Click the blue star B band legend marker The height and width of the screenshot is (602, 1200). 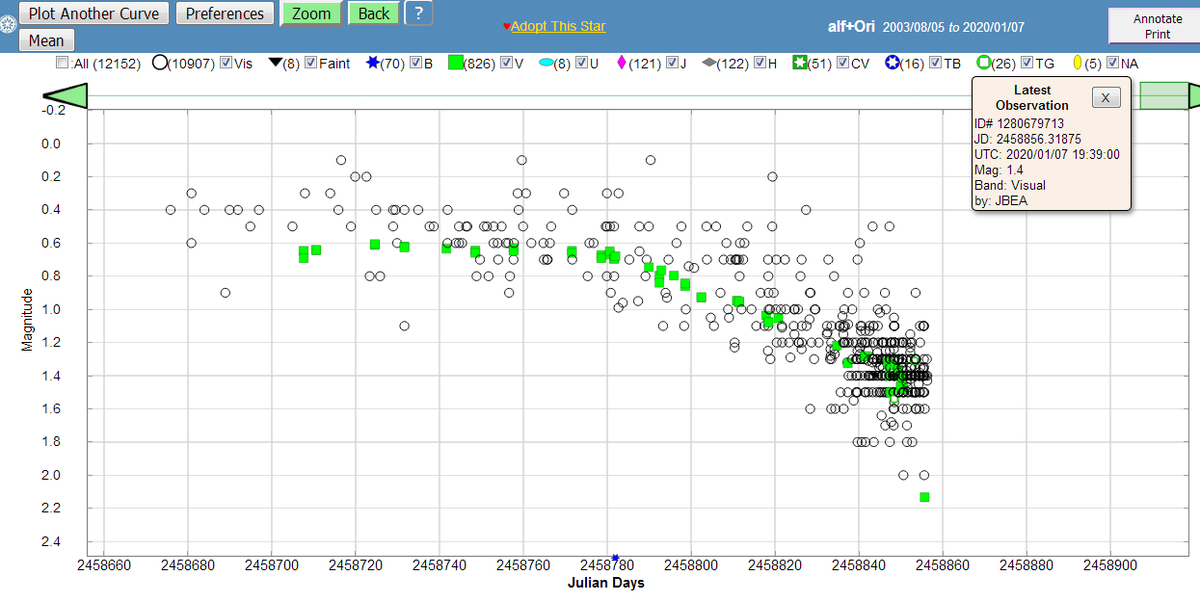point(374,64)
